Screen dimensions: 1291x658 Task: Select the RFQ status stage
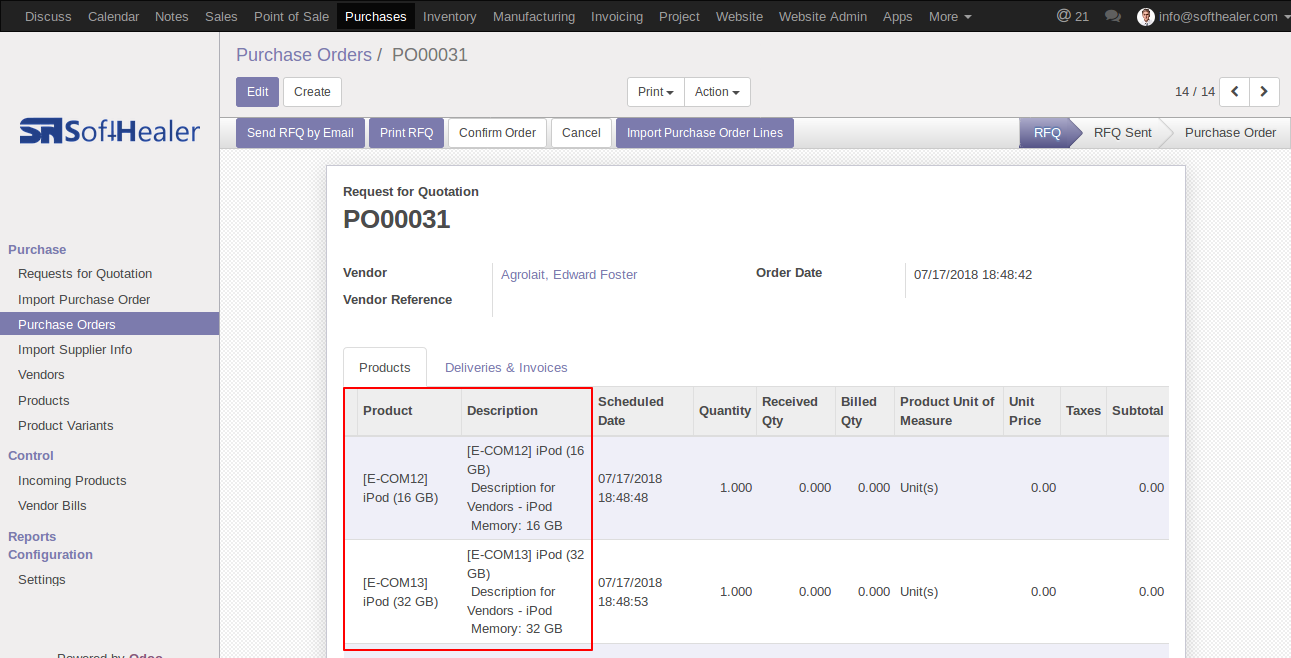click(1047, 132)
